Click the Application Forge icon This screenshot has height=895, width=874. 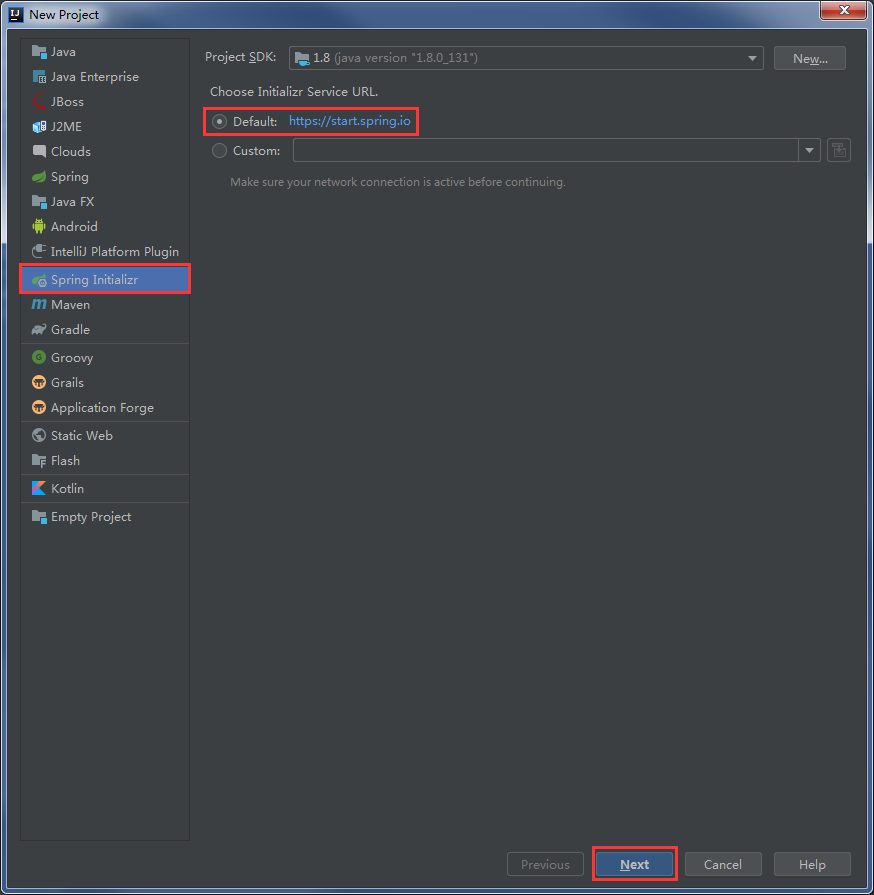click(x=39, y=408)
